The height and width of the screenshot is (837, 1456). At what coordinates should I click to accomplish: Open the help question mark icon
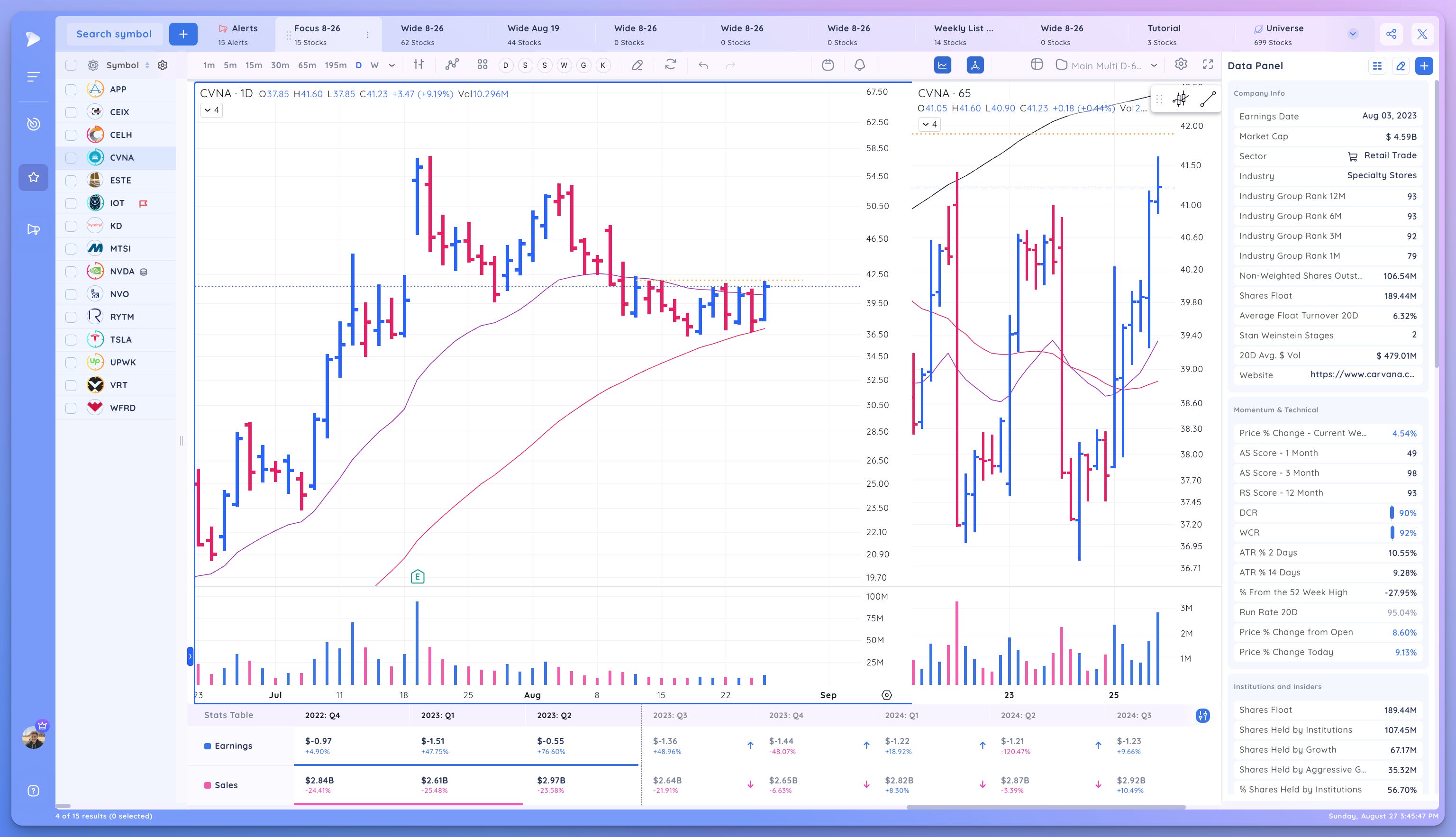tap(33, 791)
